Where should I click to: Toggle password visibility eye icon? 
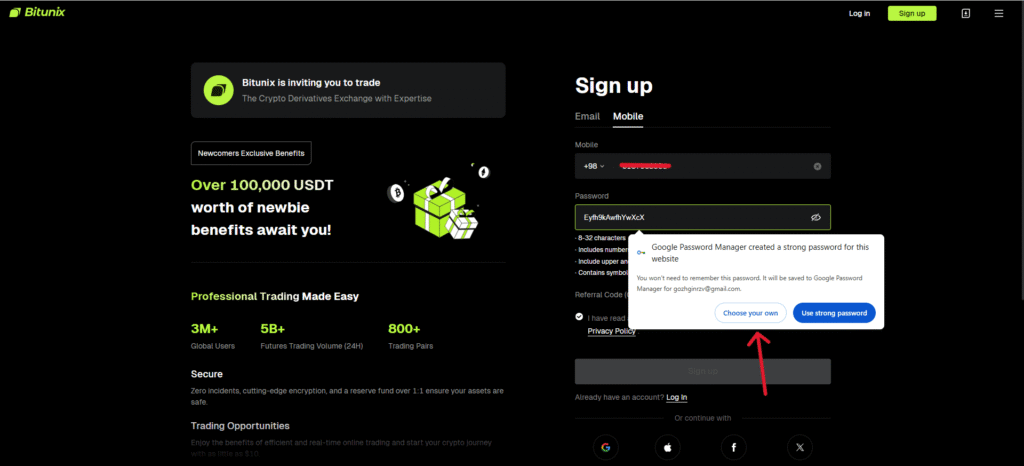point(816,217)
